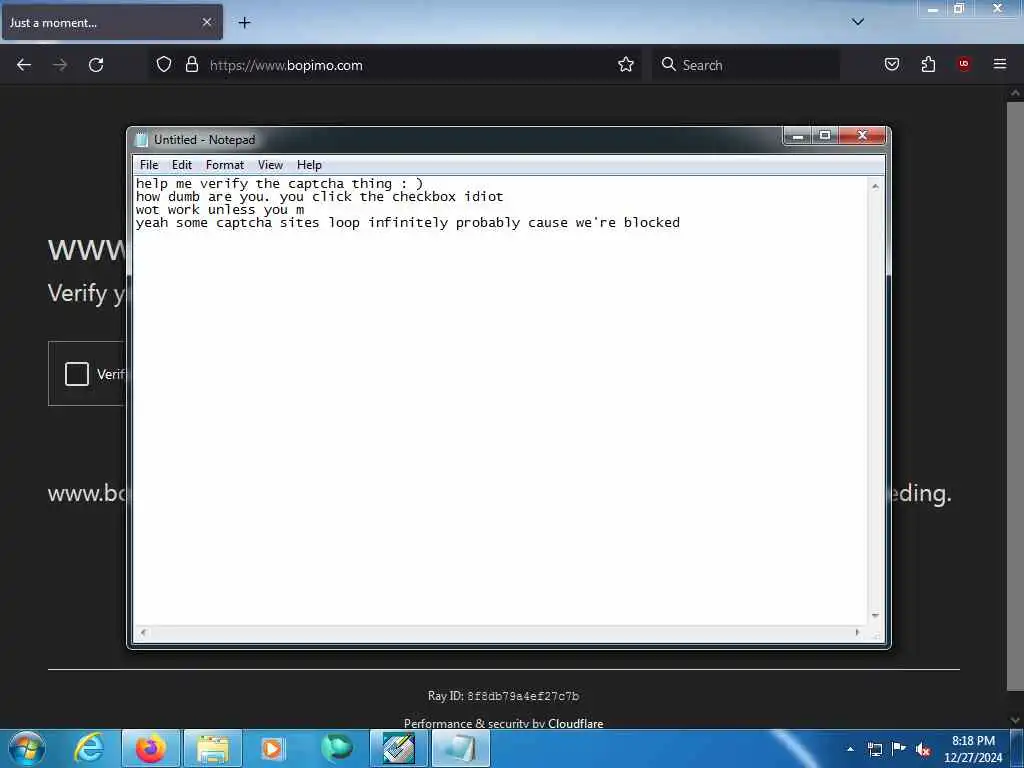The height and width of the screenshot is (768, 1024).
Task: Open the tracking protection shield icon
Action: [x=164, y=64]
